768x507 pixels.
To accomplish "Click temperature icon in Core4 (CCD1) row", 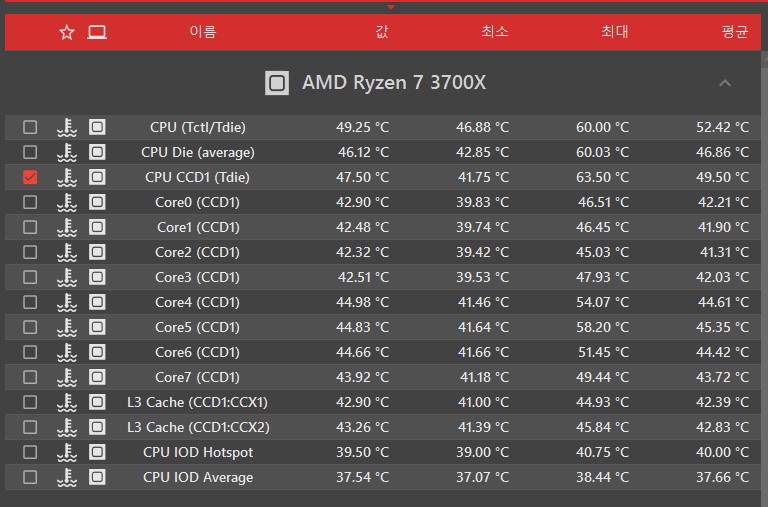I will pyautogui.click(x=67, y=302).
